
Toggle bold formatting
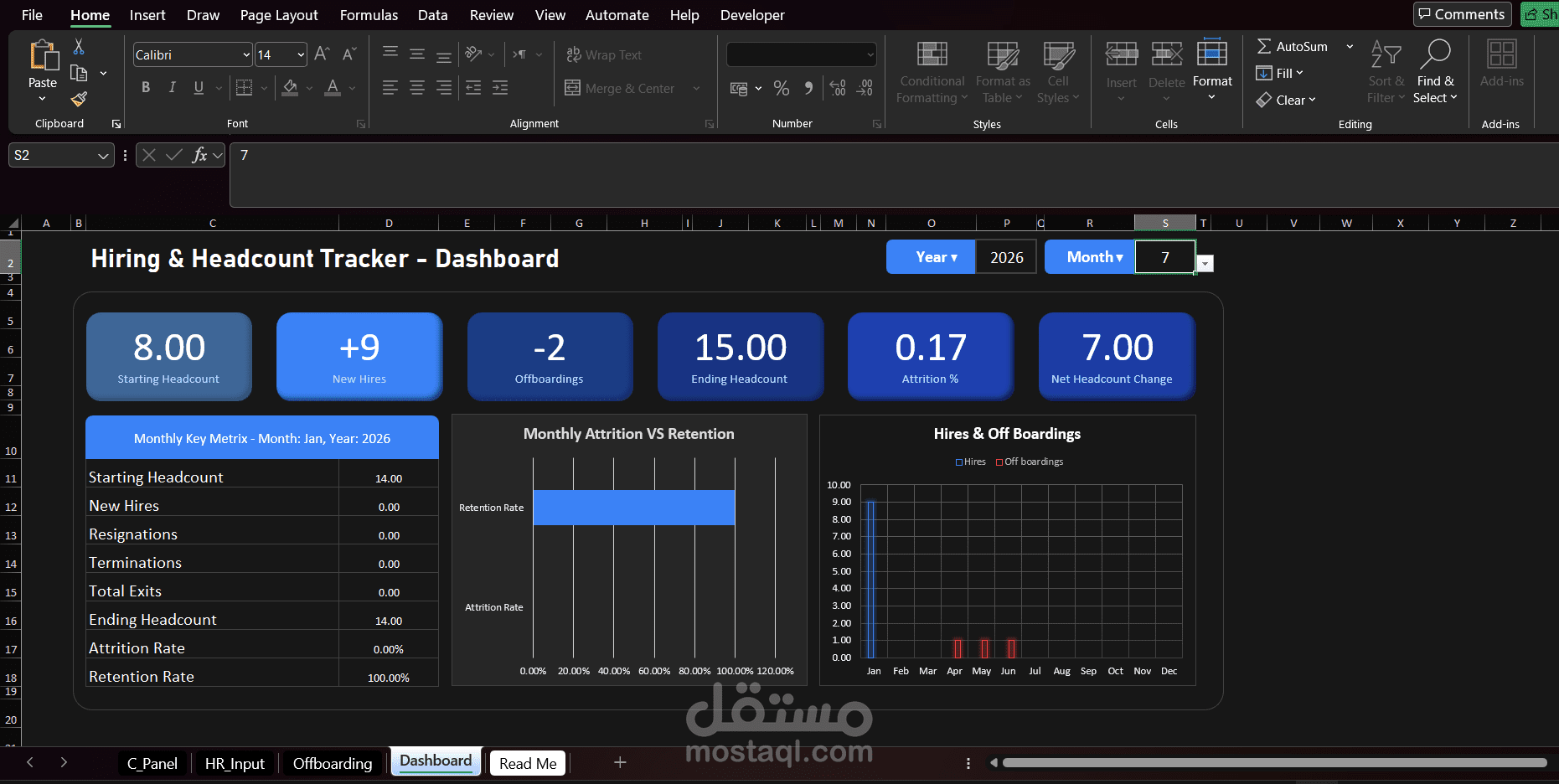pyautogui.click(x=145, y=87)
